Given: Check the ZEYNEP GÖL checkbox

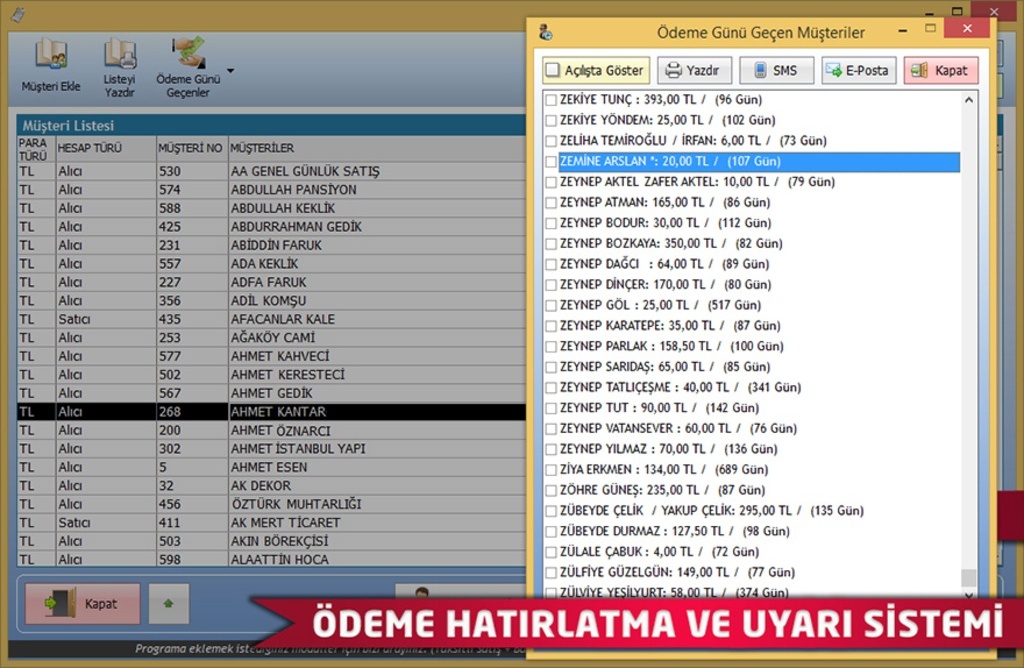Looking at the screenshot, I should coord(551,306).
